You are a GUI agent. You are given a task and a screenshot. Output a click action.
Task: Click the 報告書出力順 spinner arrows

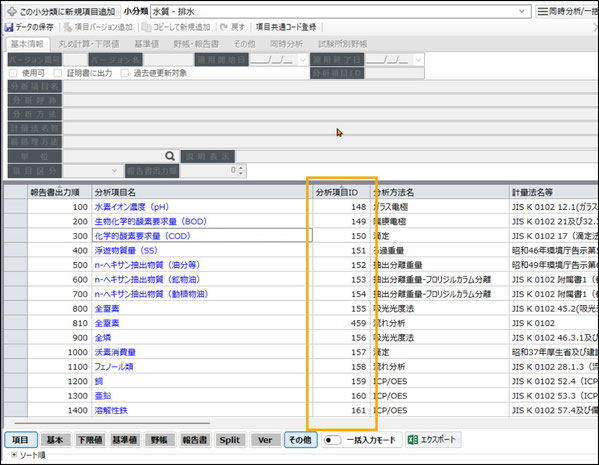click(x=241, y=170)
